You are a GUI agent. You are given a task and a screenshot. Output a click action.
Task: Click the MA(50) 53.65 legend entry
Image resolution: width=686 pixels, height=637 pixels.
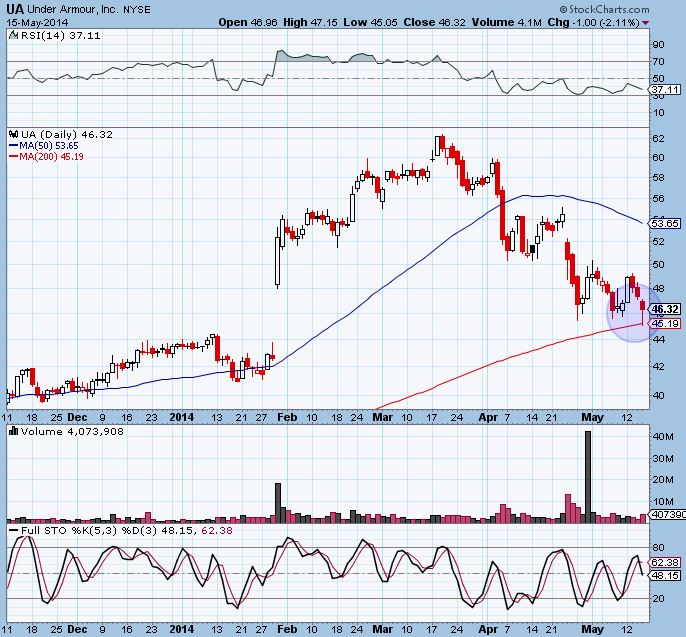click(x=44, y=146)
